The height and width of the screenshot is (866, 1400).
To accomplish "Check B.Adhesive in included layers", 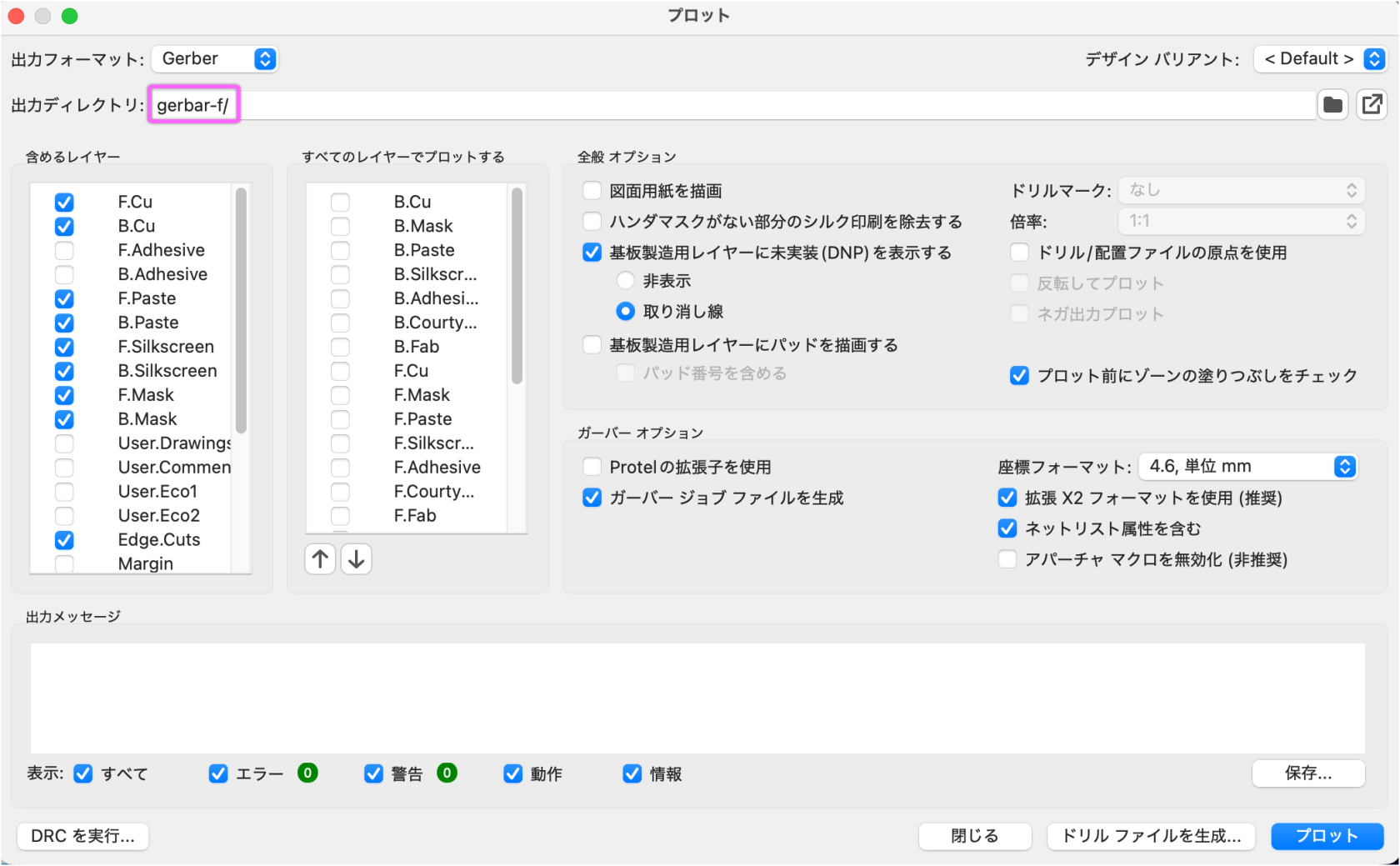I will [64, 275].
